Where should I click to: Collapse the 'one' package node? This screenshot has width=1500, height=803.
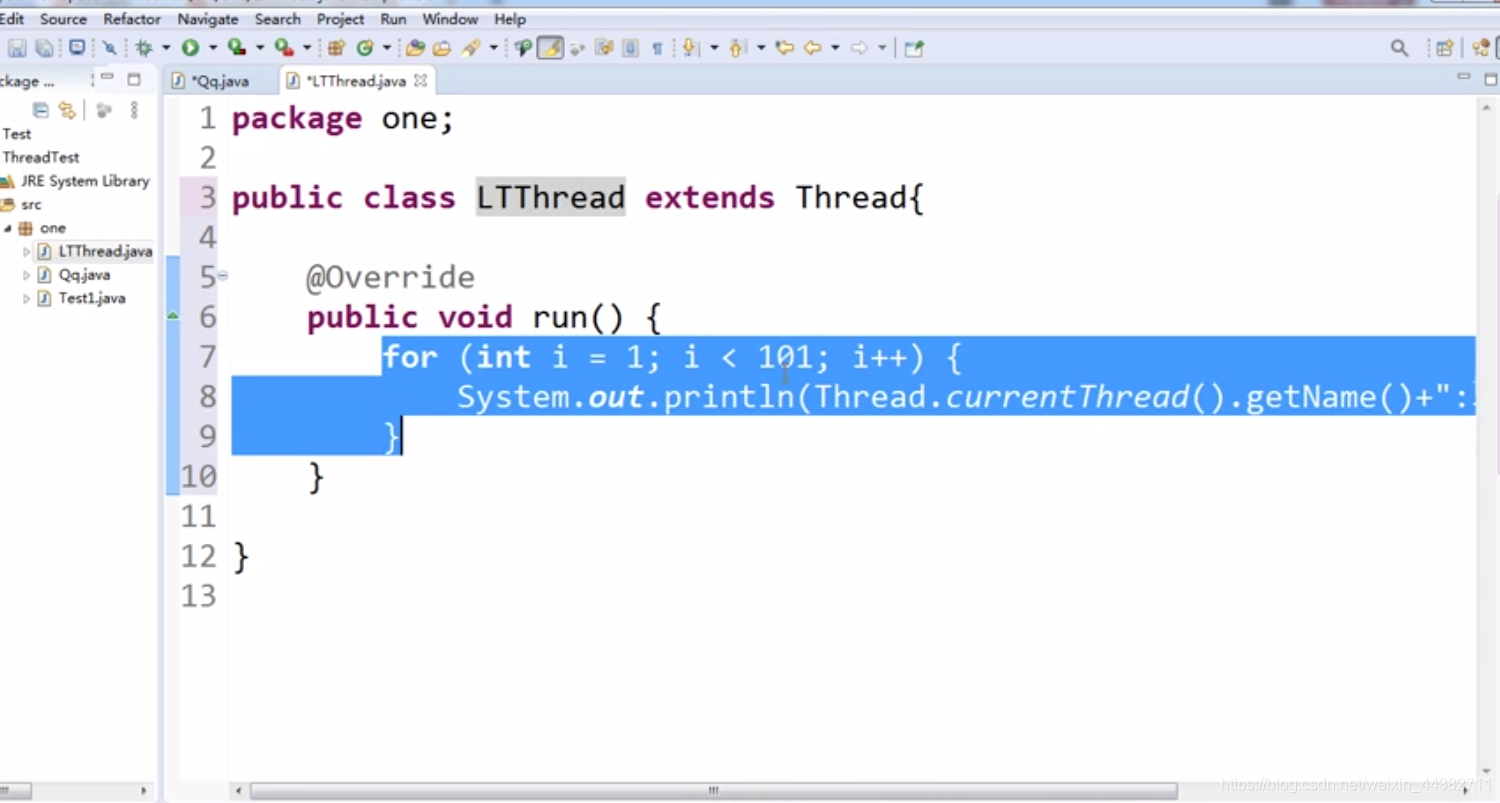[x=8, y=228]
